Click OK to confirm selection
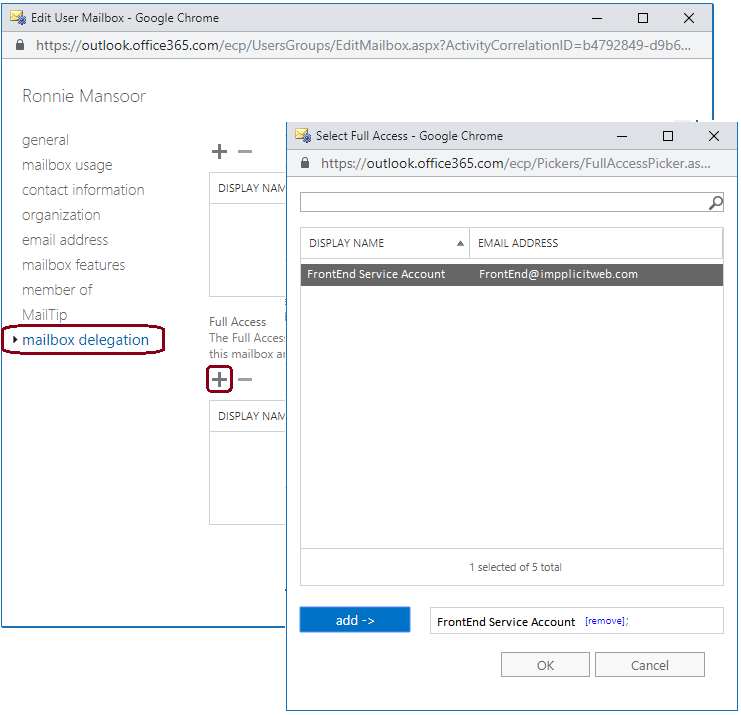The width and height of the screenshot is (741, 715). point(545,665)
